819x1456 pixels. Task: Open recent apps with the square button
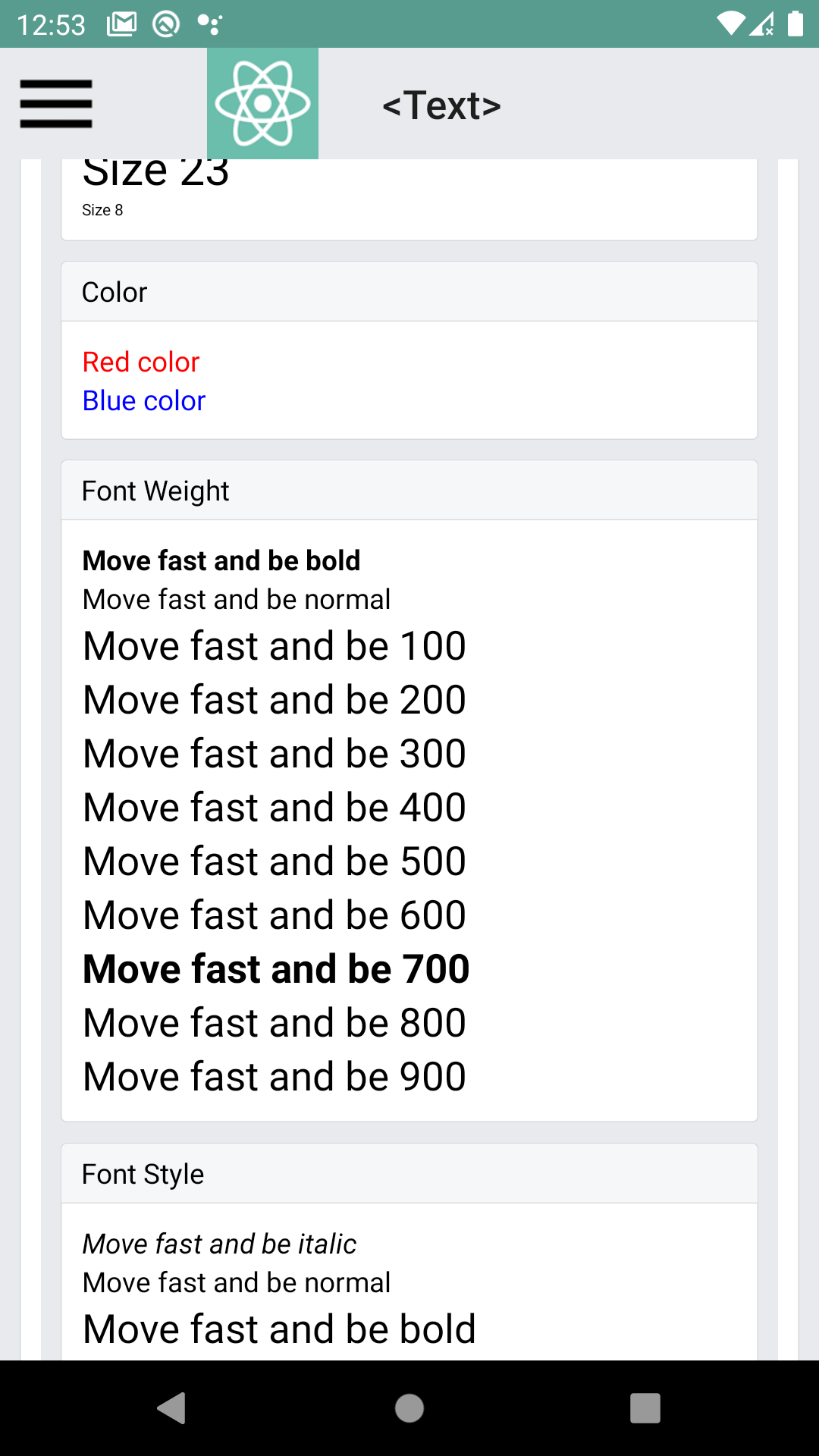646,1410
